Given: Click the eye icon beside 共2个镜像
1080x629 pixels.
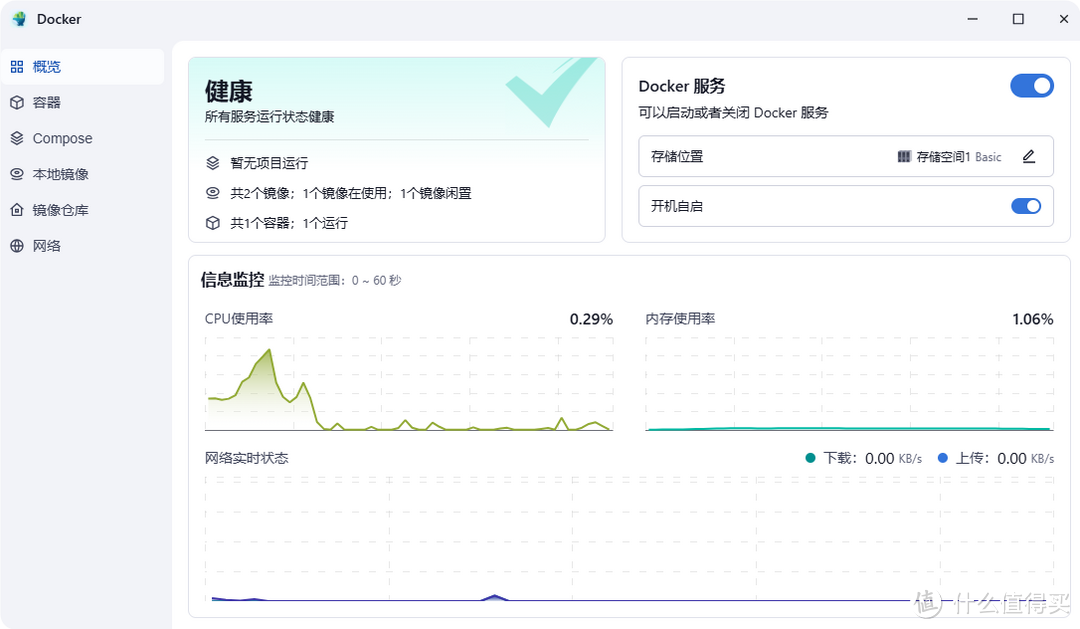Looking at the screenshot, I should [213, 193].
